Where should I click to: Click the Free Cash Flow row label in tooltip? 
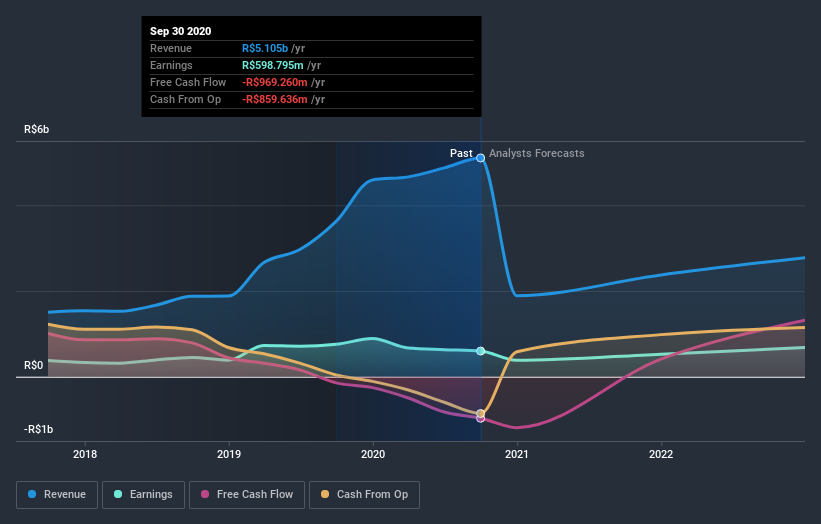[x=188, y=82]
